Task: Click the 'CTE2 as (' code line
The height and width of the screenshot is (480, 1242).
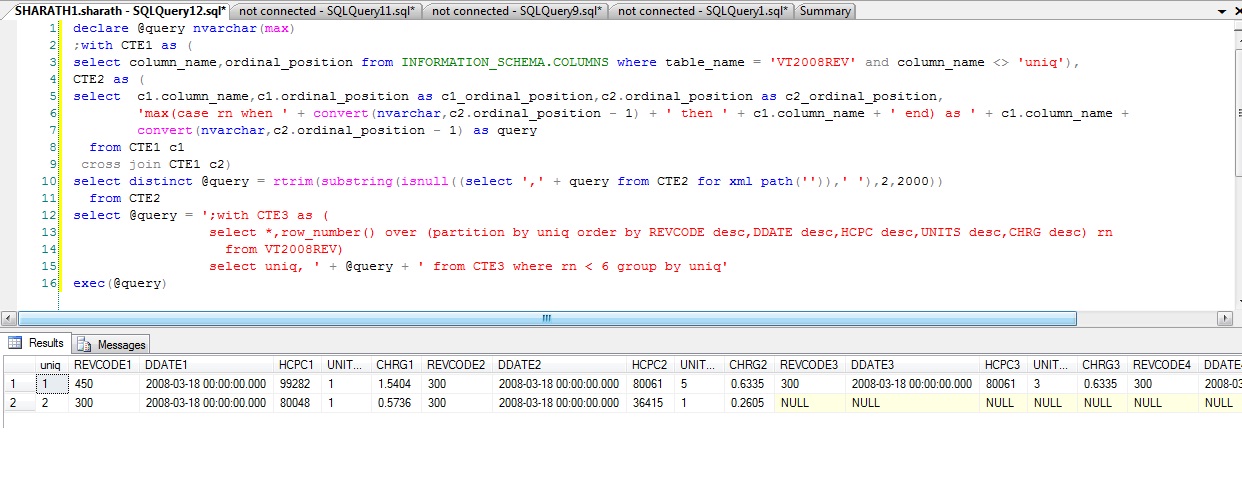Action: pyautogui.click(x=109, y=80)
